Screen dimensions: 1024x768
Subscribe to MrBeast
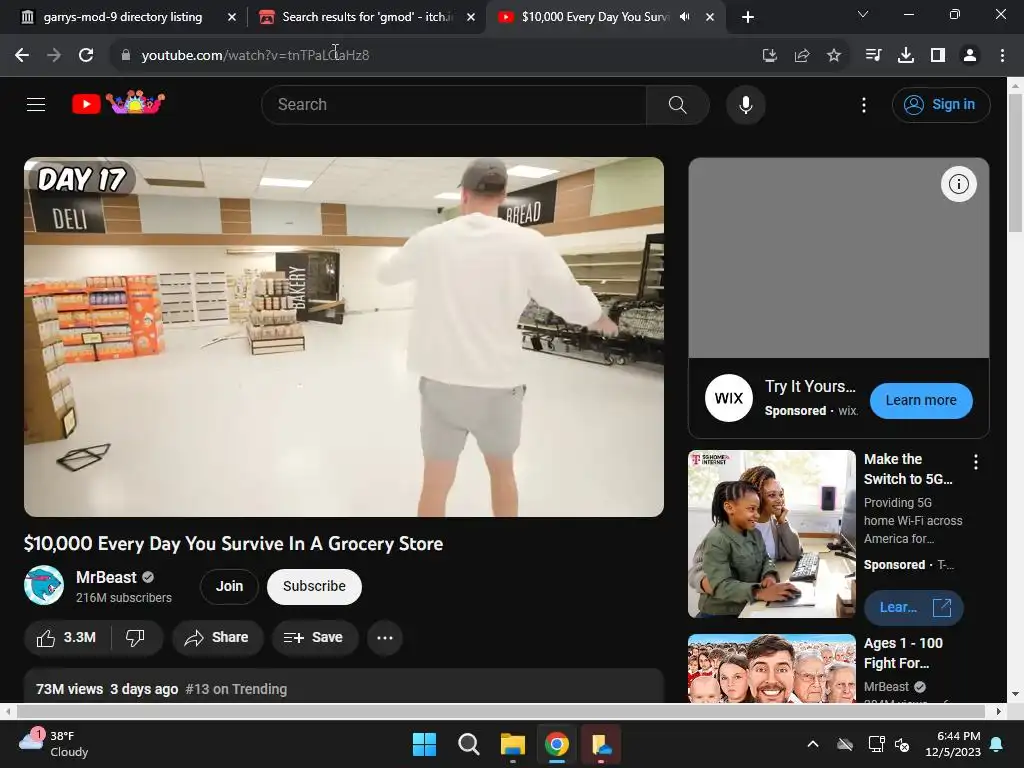point(314,586)
